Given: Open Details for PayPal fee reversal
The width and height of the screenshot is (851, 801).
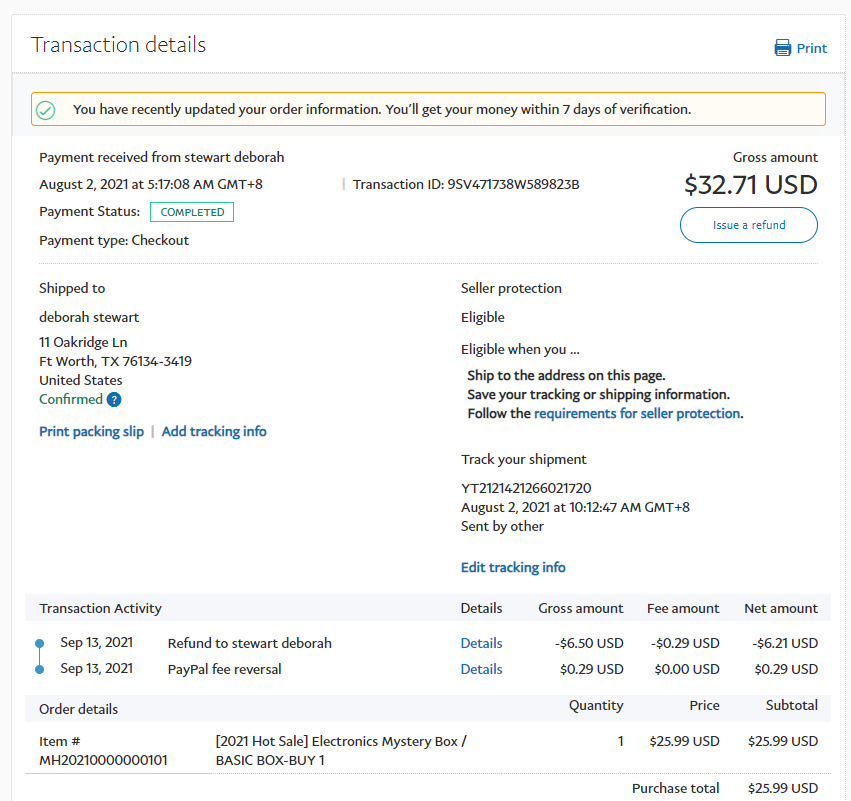Looking at the screenshot, I should tap(481, 669).
